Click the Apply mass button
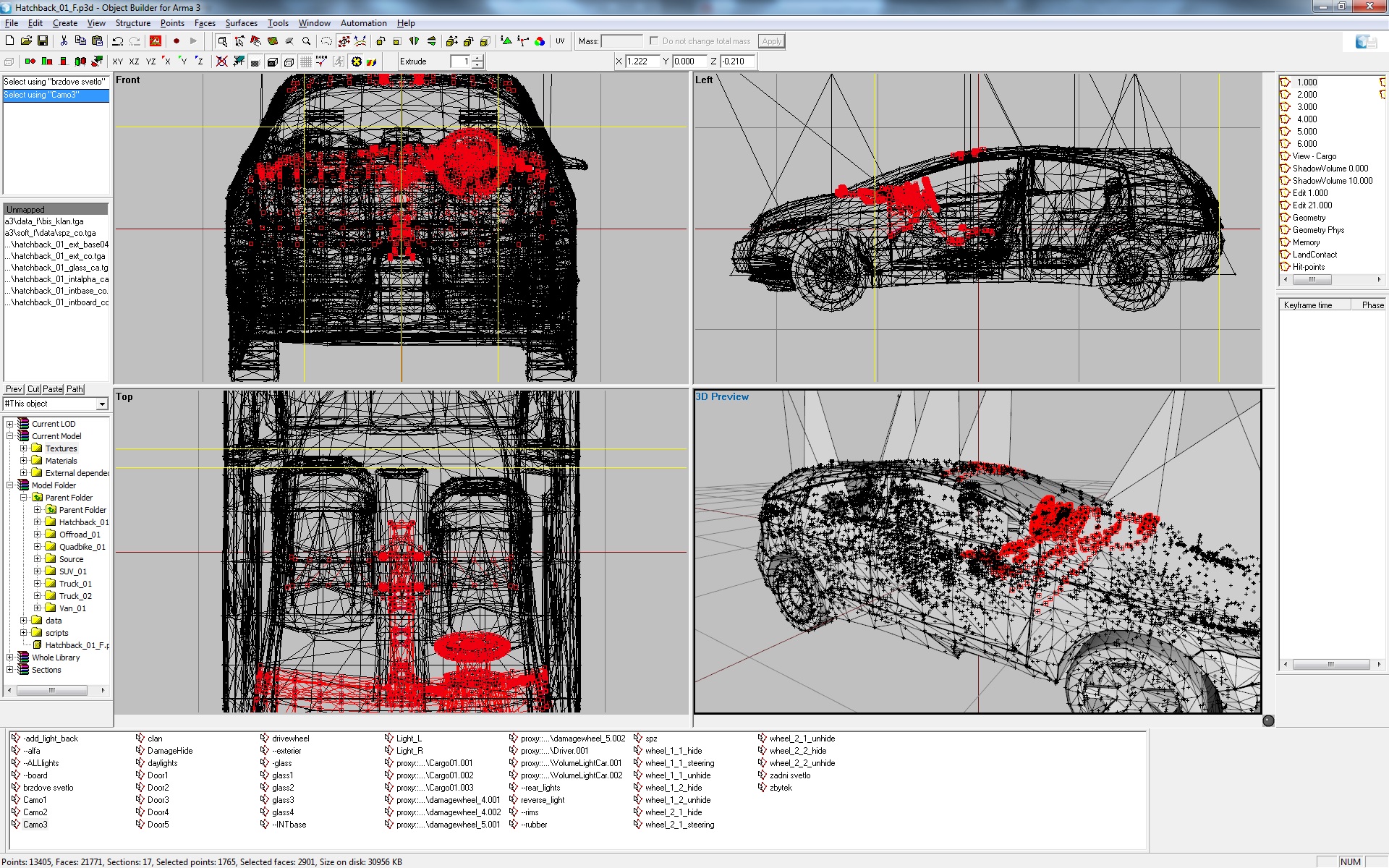Image resolution: width=1389 pixels, height=868 pixels. pyautogui.click(x=770, y=41)
